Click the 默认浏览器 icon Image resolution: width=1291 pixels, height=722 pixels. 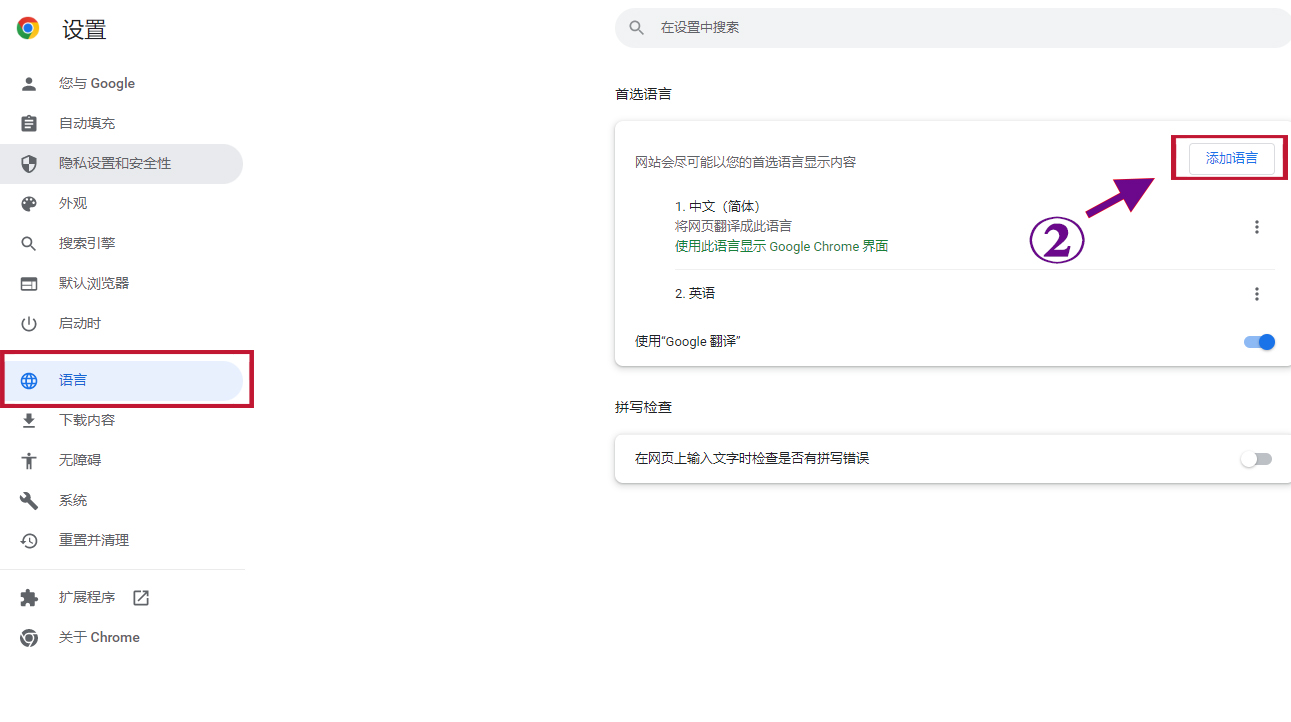(x=28, y=283)
